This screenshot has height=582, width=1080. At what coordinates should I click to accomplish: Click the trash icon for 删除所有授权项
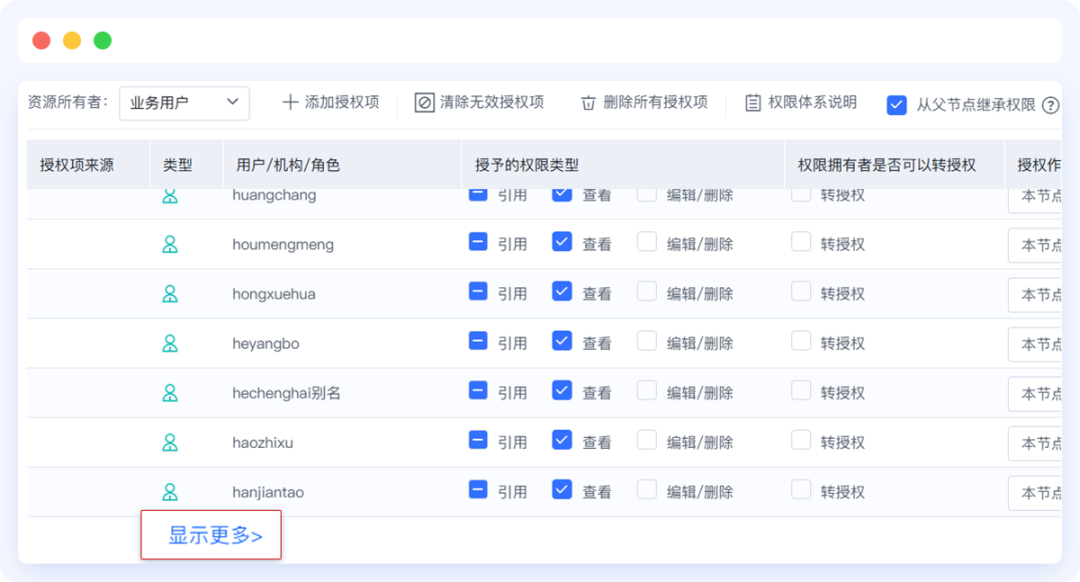click(x=588, y=103)
